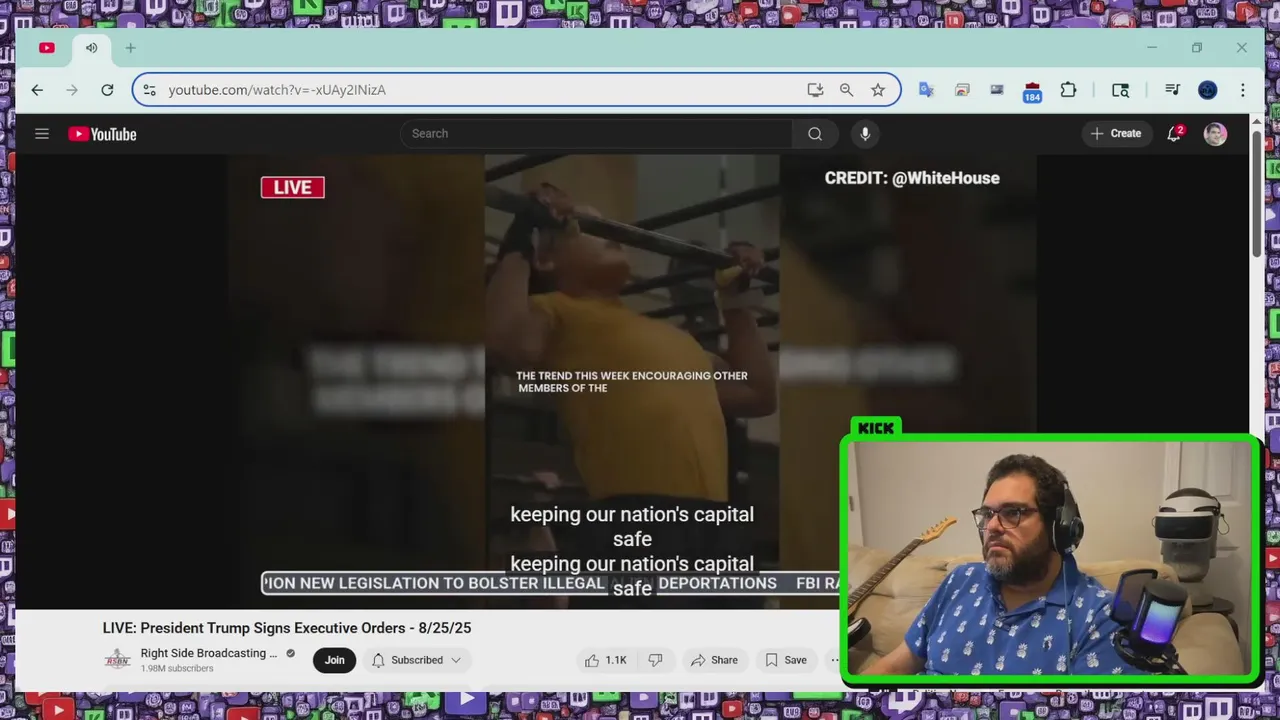Click the Join membership button

(334, 660)
